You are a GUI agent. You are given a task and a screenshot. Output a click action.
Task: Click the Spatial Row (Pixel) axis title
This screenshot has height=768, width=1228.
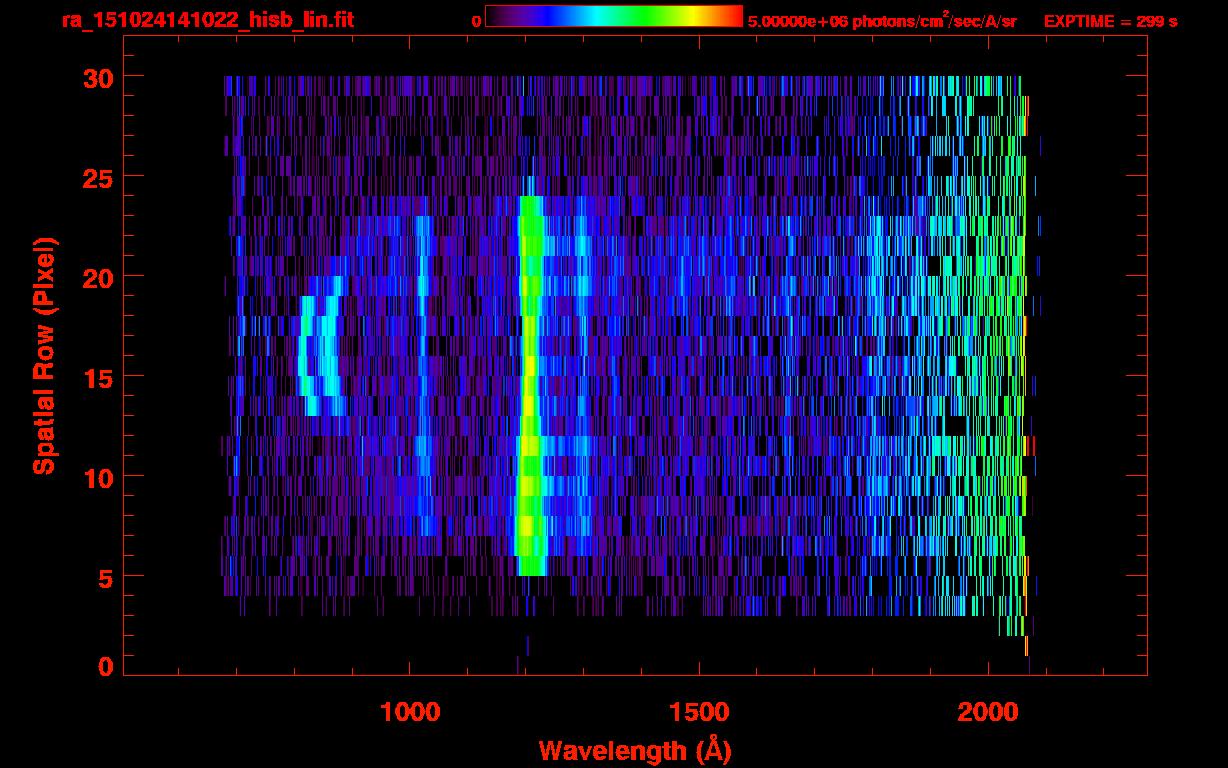click(43, 355)
